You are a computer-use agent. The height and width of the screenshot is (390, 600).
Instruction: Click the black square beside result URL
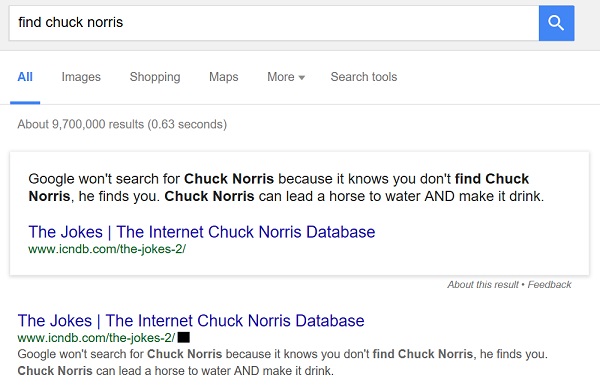tap(184, 338)
